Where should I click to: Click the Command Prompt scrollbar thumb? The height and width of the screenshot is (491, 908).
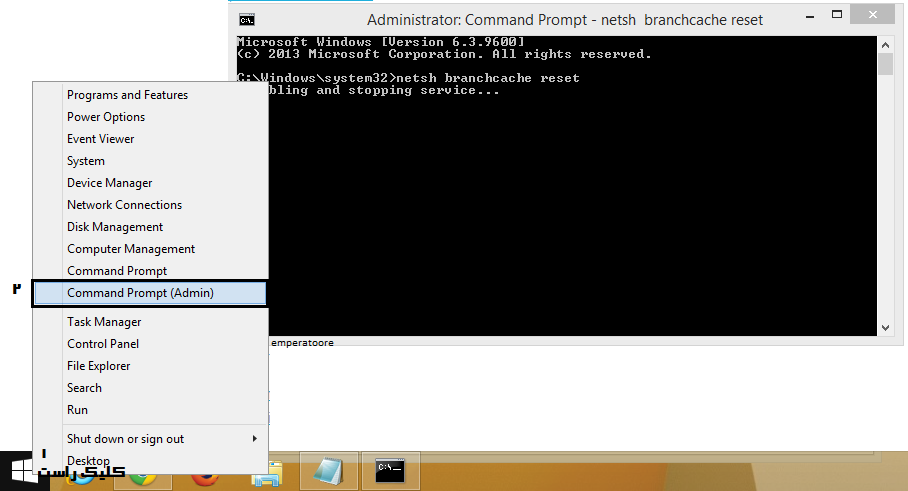point(885,64)
